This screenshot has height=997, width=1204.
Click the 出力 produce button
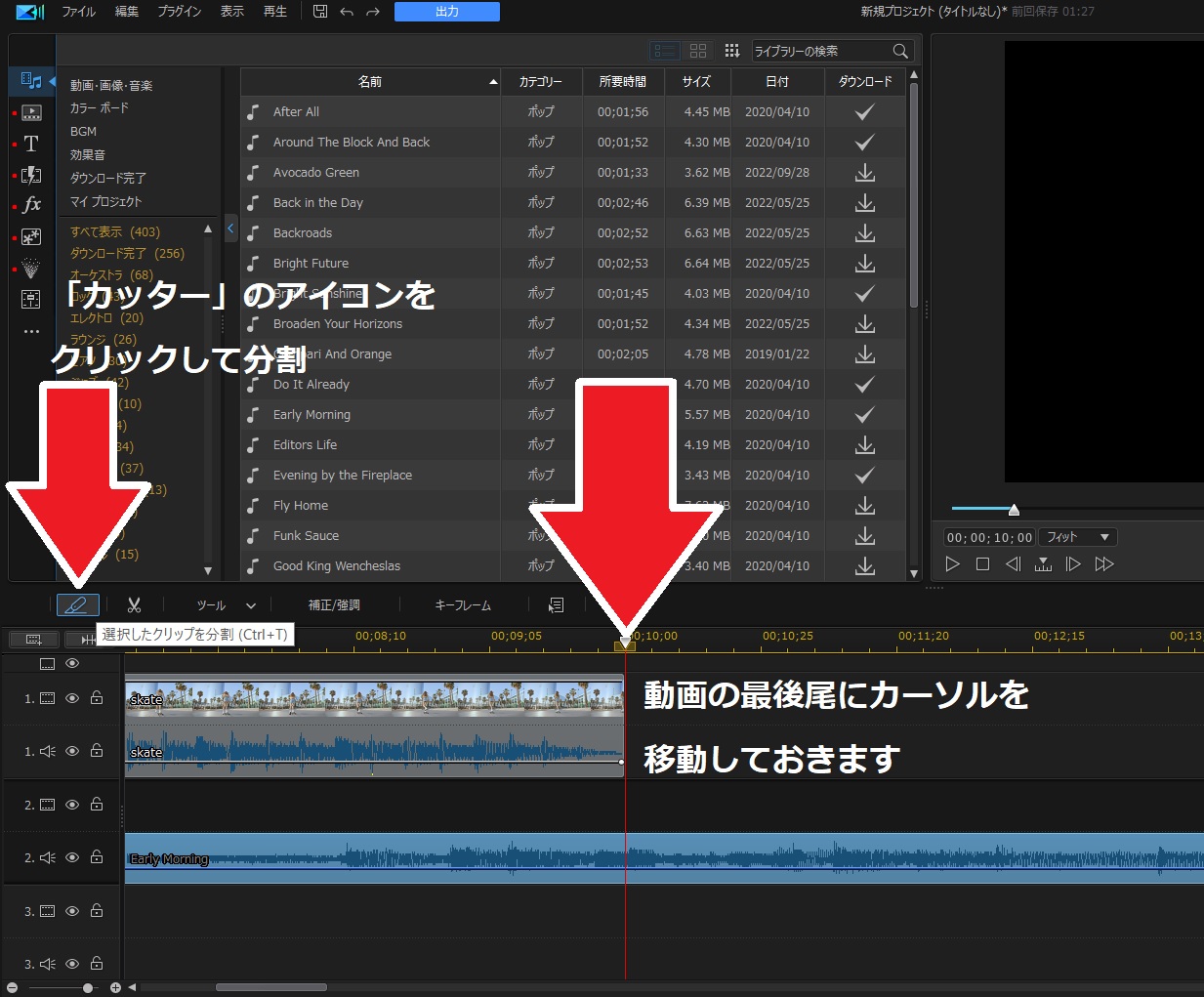[447, 12]
